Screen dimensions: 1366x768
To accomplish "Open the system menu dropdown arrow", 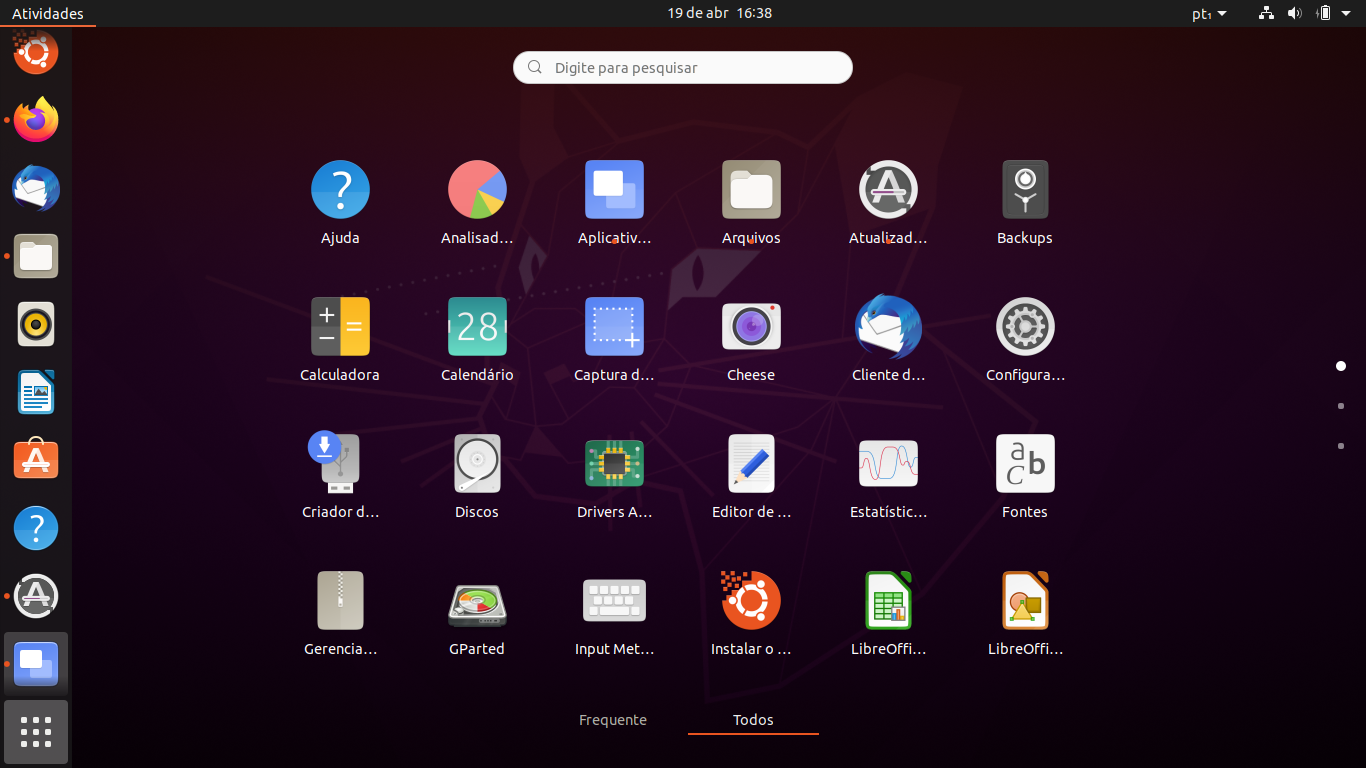I will pos(1345,13).
